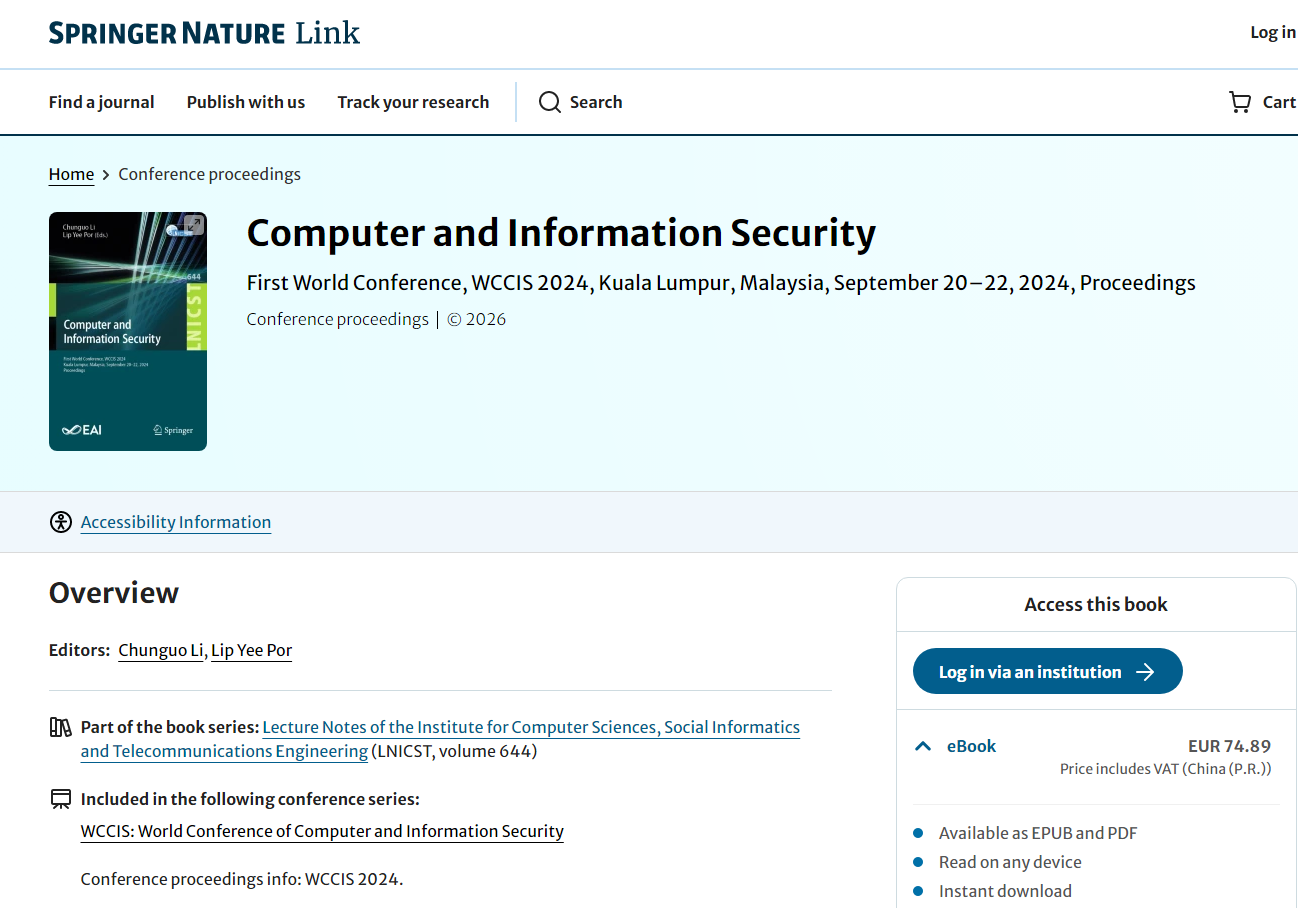Open editor Lip Yee Por's link
Viewport: 1298px width, 908px height.
252,650
